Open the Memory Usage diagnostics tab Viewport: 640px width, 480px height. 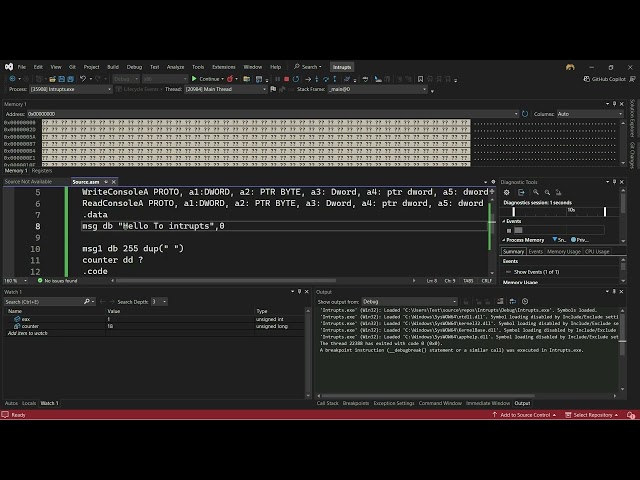(564, 251)
